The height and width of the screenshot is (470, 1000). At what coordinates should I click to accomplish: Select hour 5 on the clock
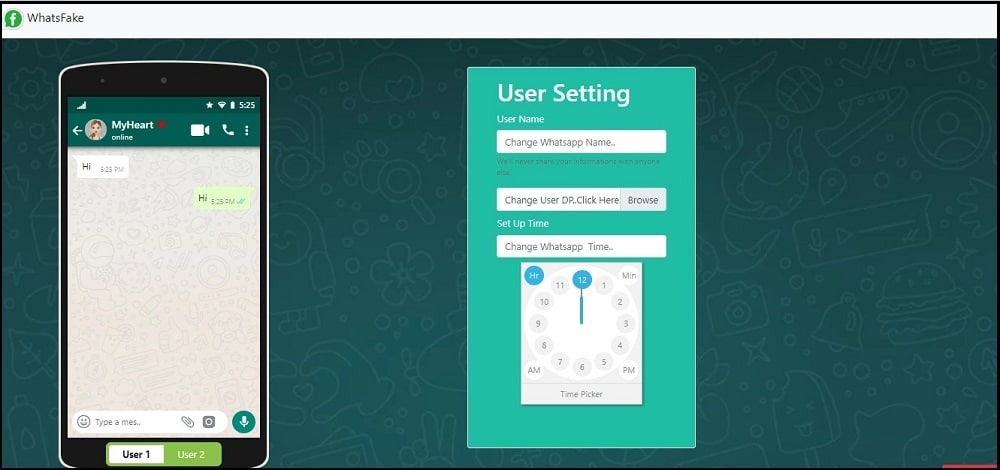tap(603, 362)
